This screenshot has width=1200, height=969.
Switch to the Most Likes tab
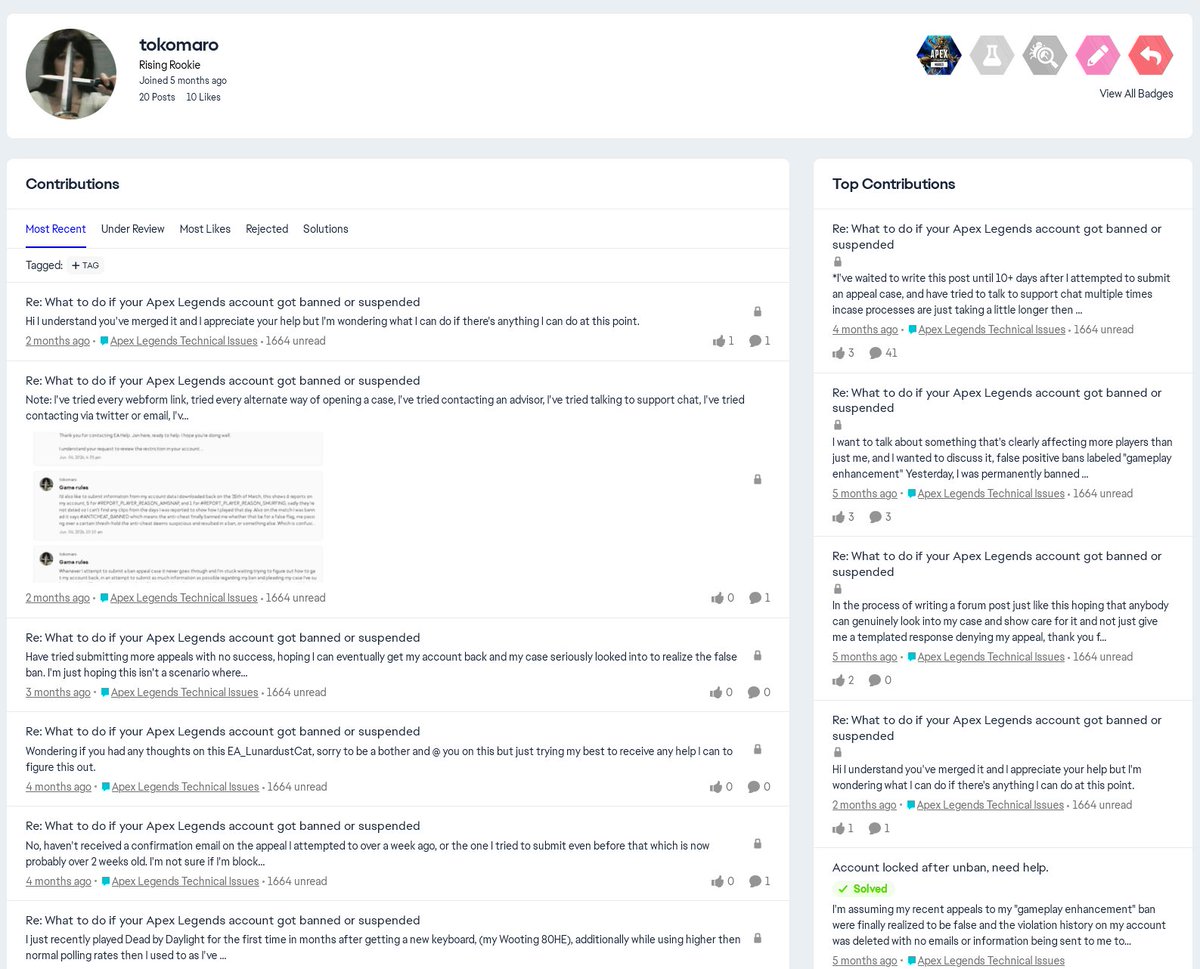click(205, 229)
